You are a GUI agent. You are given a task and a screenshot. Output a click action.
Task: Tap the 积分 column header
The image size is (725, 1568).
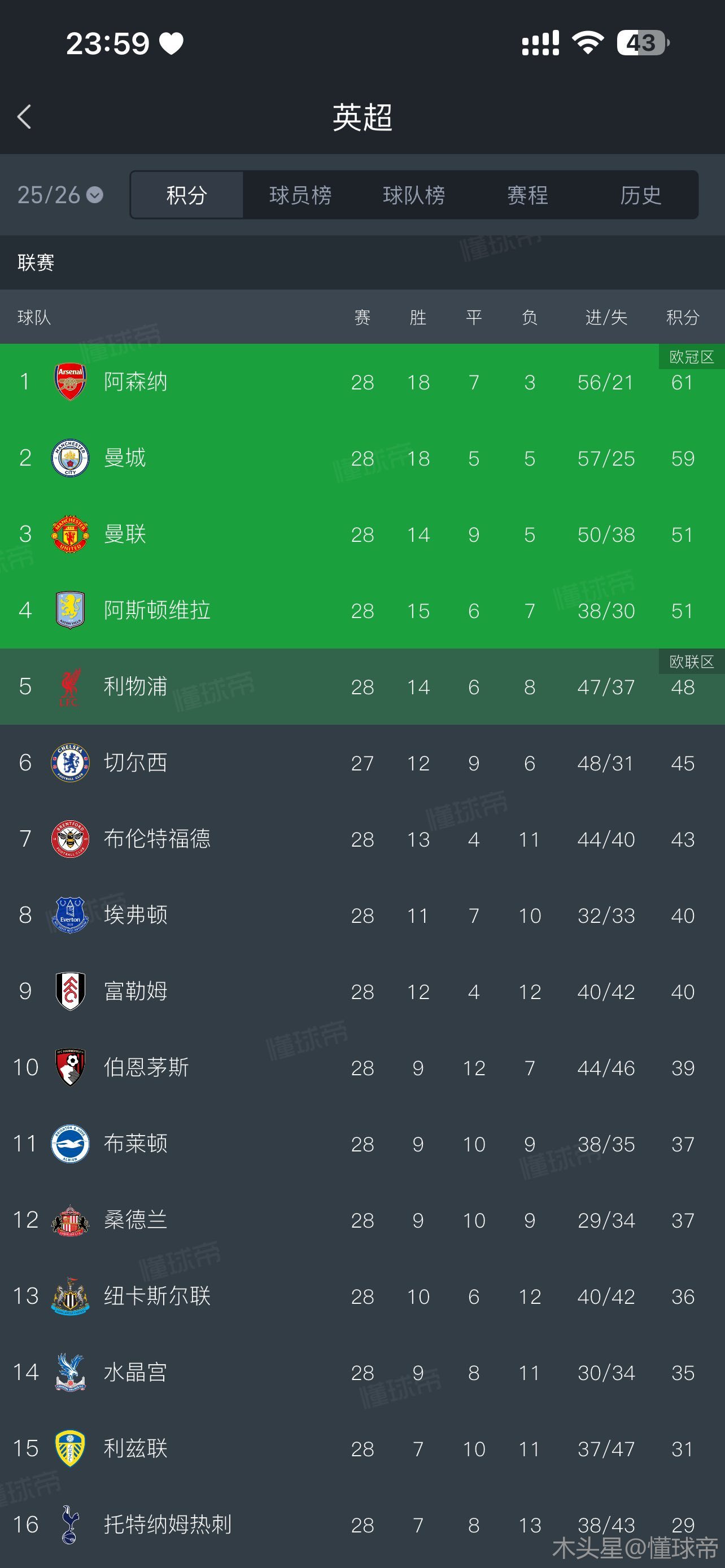pos(683,317)
